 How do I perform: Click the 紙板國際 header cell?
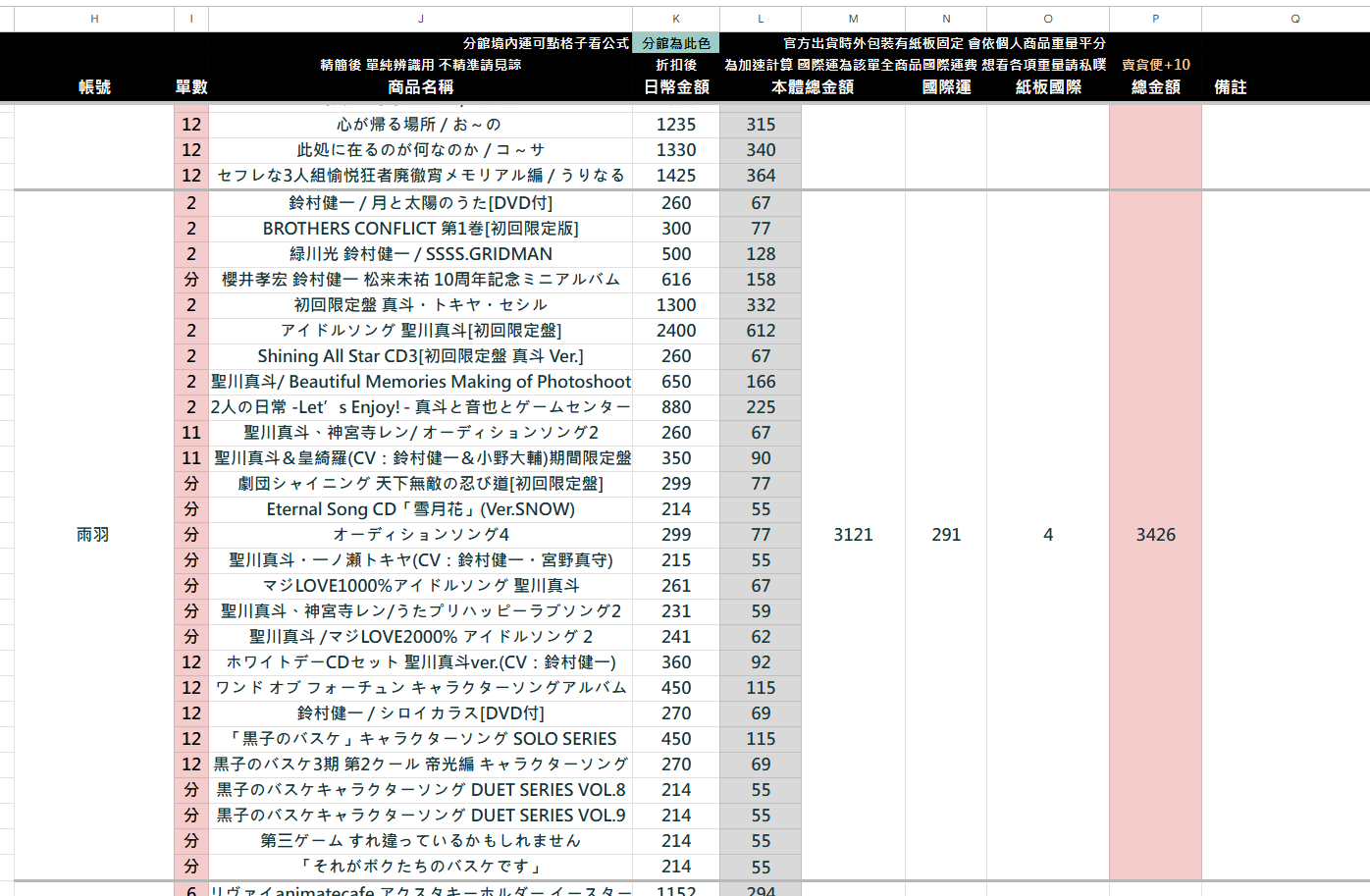pos(1048,87)
